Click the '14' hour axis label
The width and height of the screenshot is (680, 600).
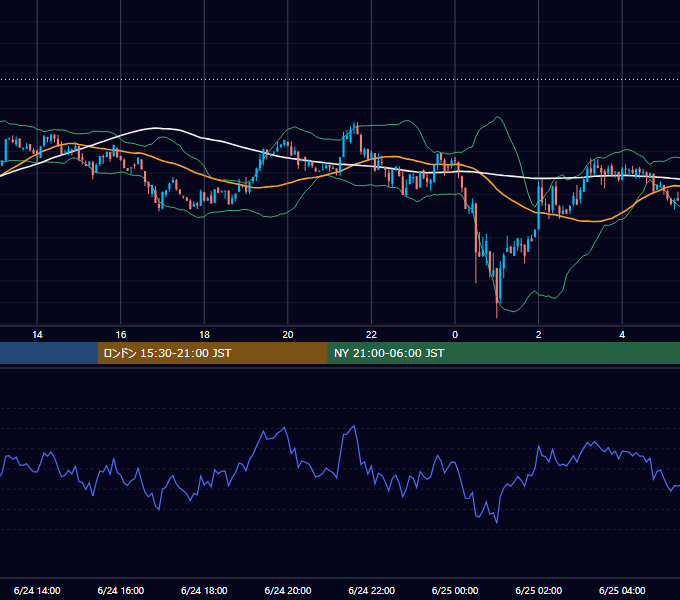pos(37,335)
